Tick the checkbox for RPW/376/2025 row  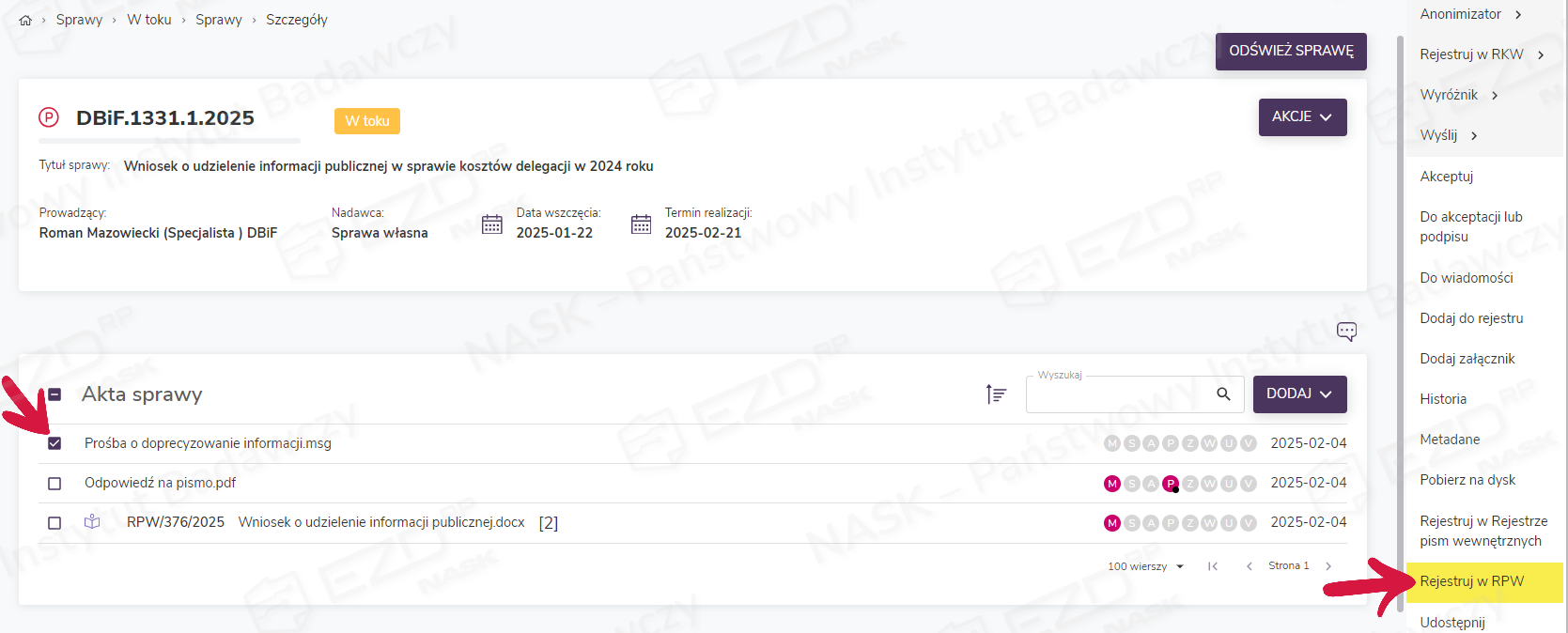pyautogui.click(x=54, y=523)
